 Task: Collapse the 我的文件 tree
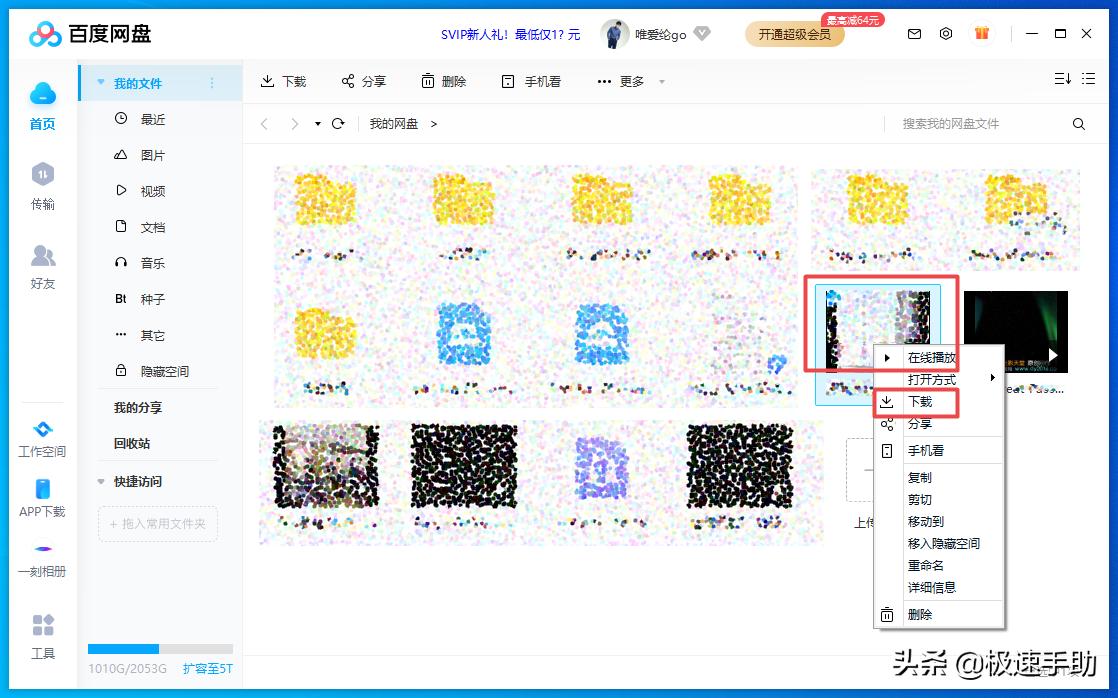click(101, 83)
